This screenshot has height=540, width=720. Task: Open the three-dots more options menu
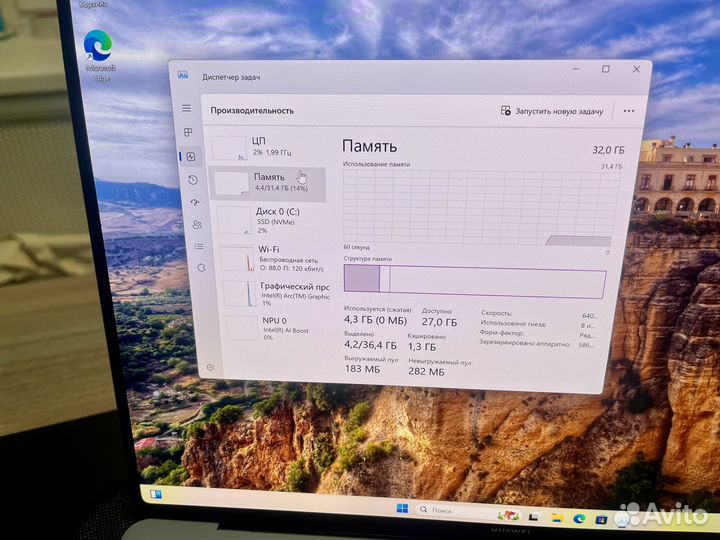(x=629, y=111)
